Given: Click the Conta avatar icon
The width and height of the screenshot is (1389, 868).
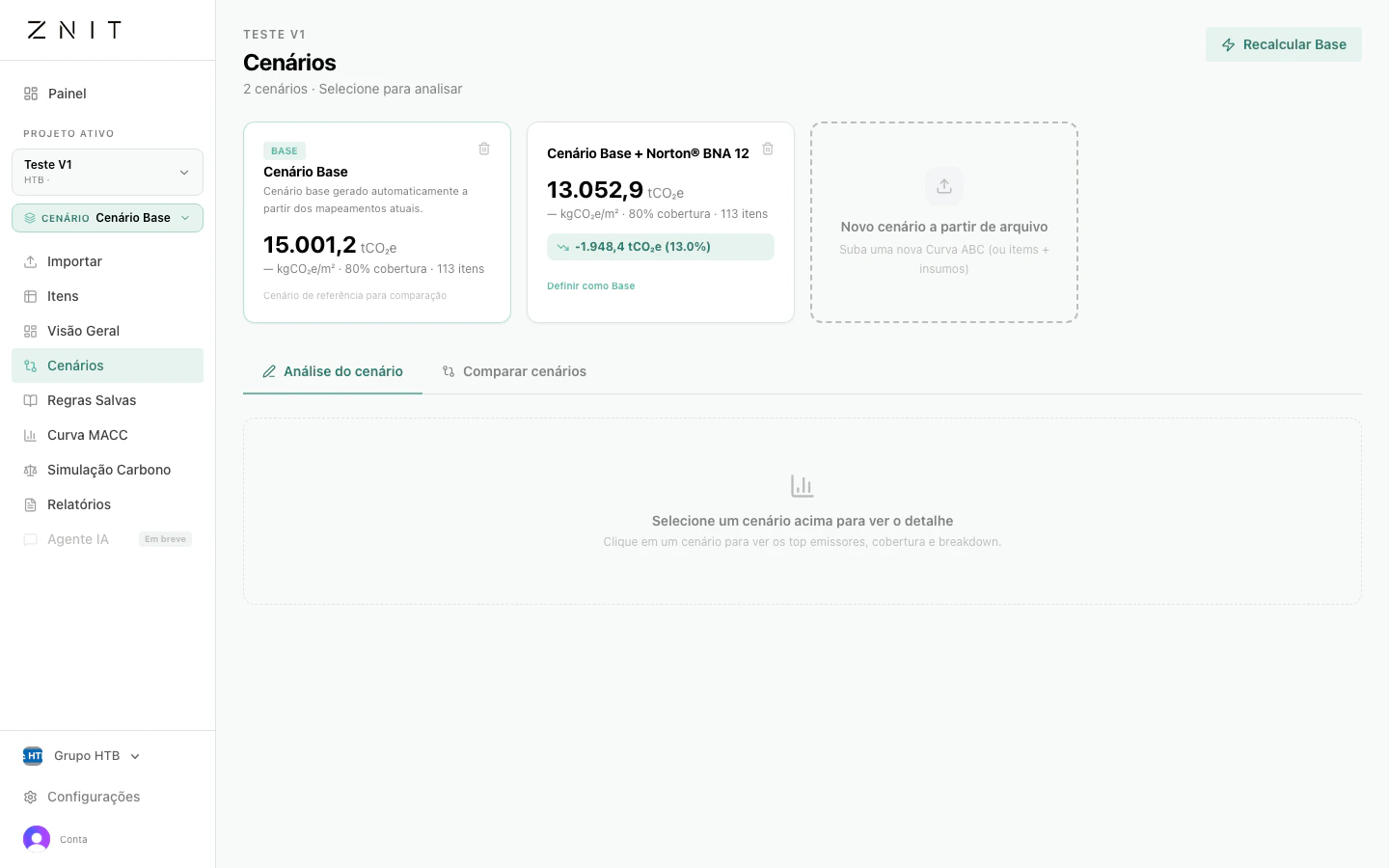Looking at the screenshot, I should [x=37, y=839].
